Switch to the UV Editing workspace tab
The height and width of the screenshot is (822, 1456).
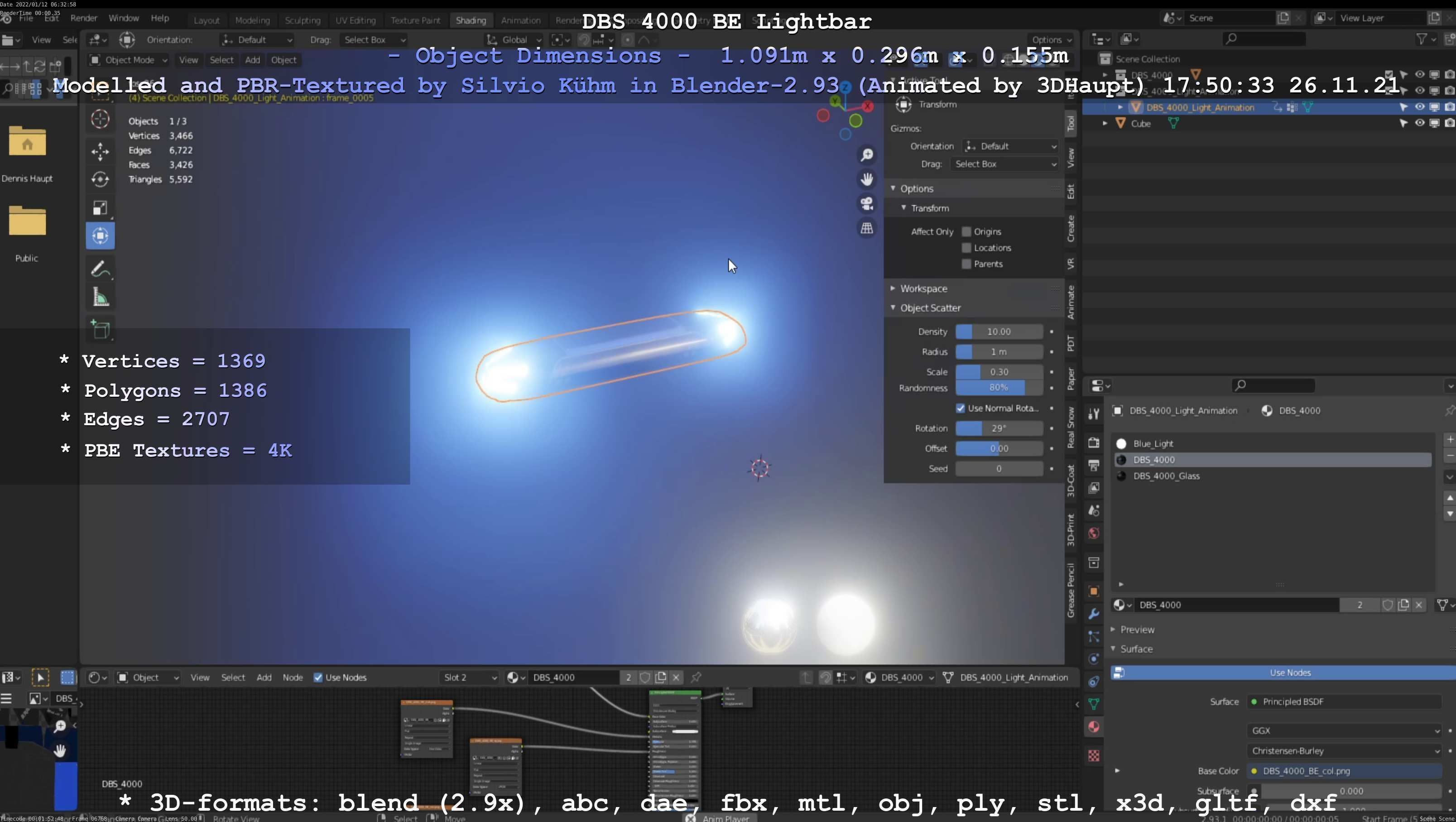tap(355, 20)
